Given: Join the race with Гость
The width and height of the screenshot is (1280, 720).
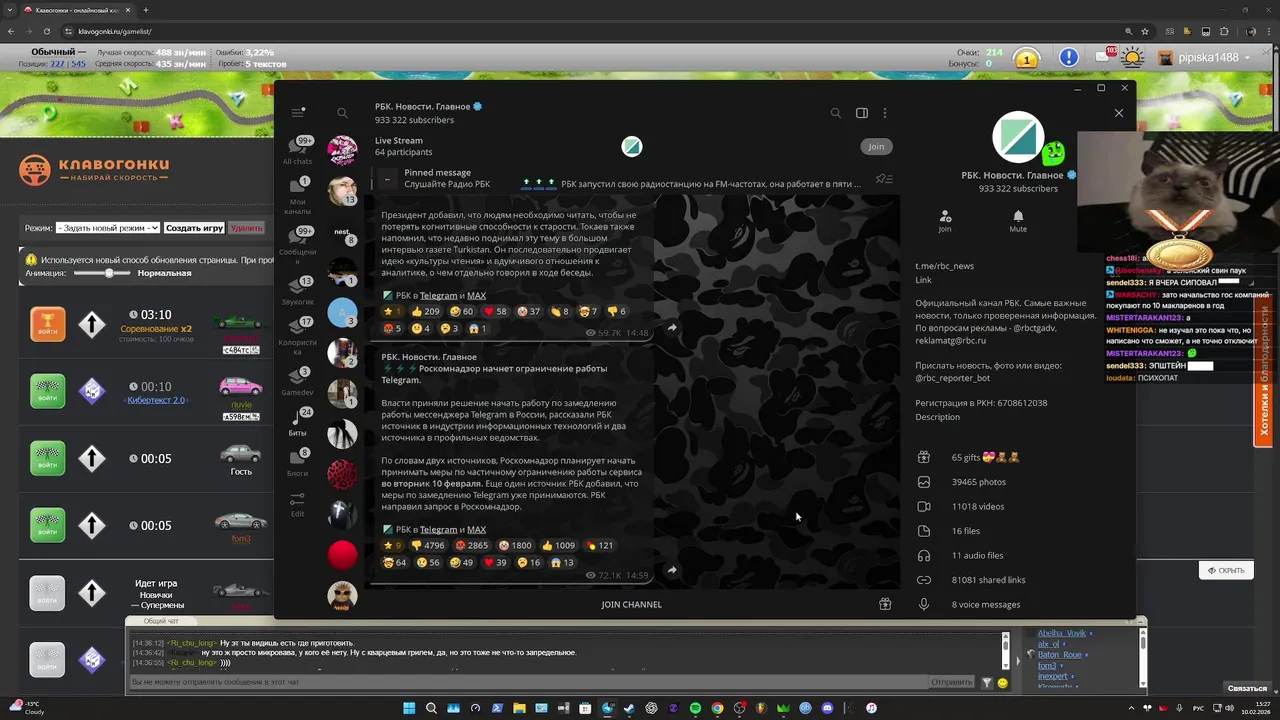Looking at the screenshot, I should pyautogui.click(x=47, y=458).
